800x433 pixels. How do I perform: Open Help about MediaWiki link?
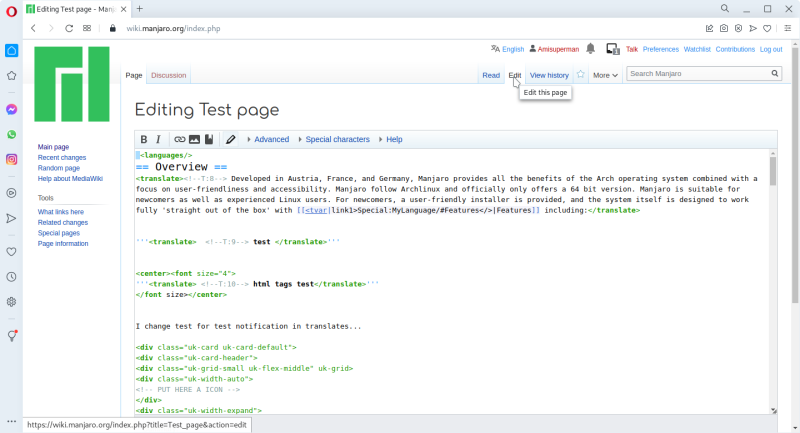tap(70, 179)
